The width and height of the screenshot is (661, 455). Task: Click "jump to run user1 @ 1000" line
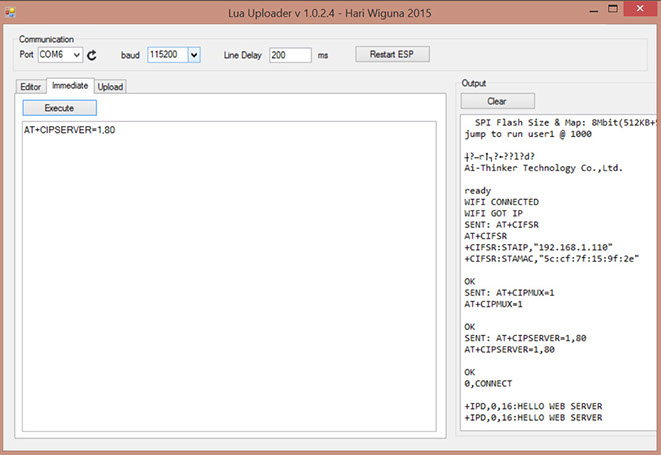[528, 134]
